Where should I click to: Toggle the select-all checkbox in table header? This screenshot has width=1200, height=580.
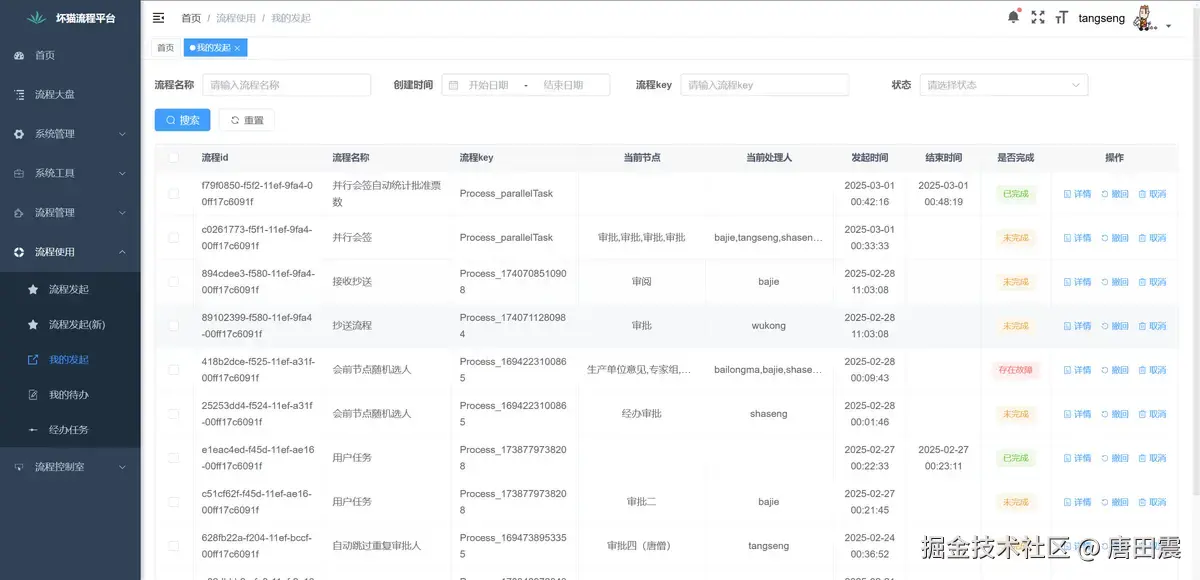point(174,158)
